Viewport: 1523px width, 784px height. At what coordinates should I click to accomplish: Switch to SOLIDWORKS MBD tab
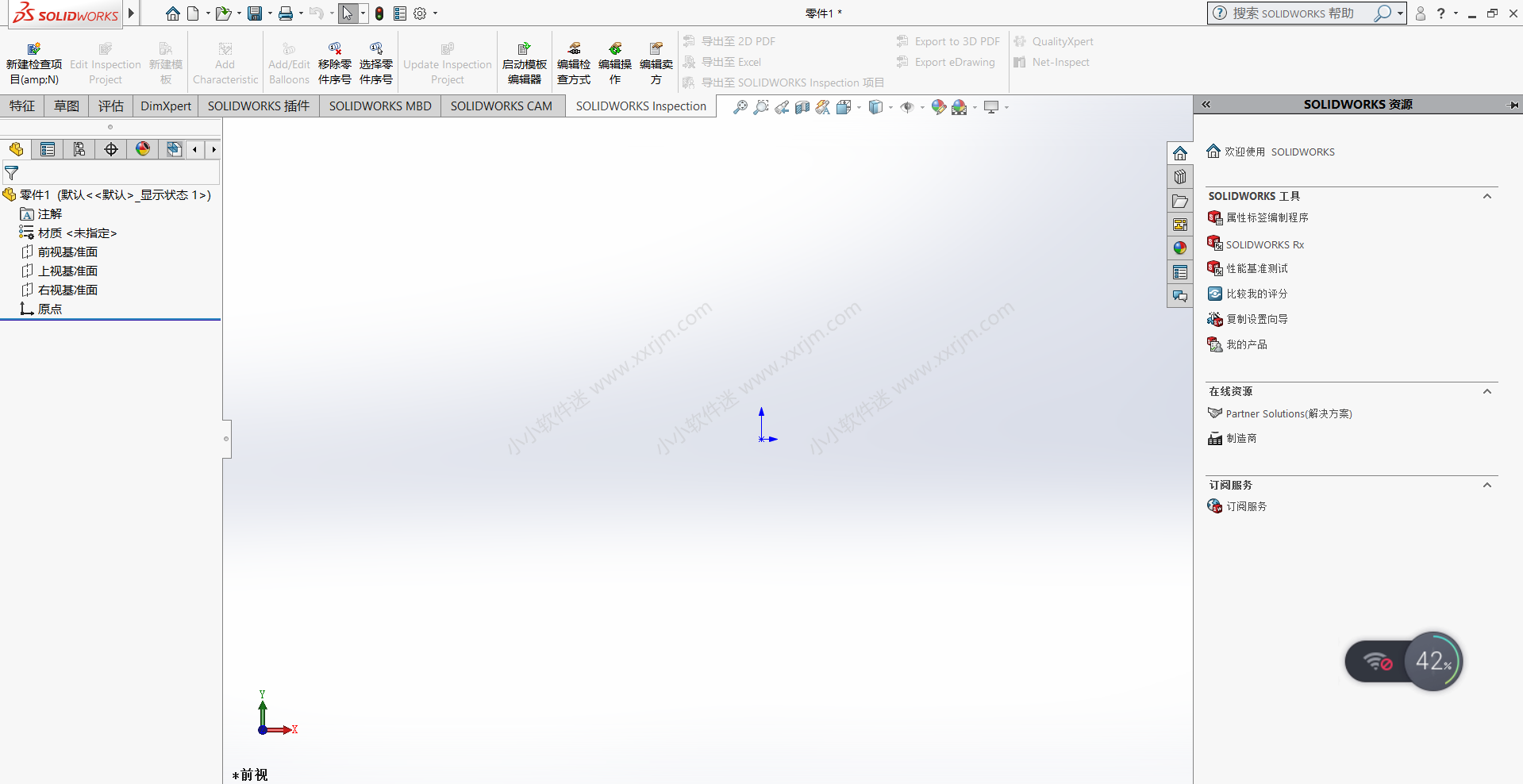(380, 106)
